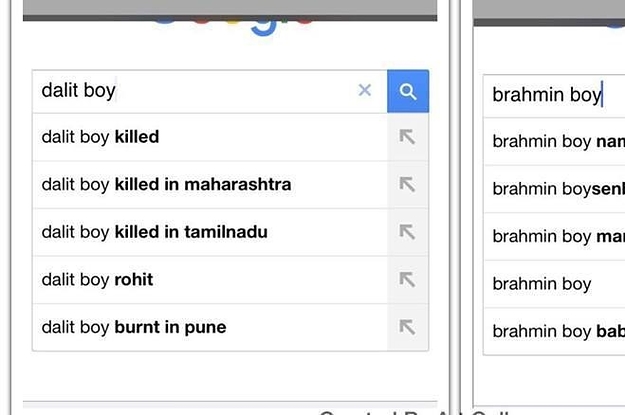Image resolution: width=625 pixels, height=415 pixels.
Task: Select 'dalit boy burnt in pune' suggestion
Action: tap(210, 327)
